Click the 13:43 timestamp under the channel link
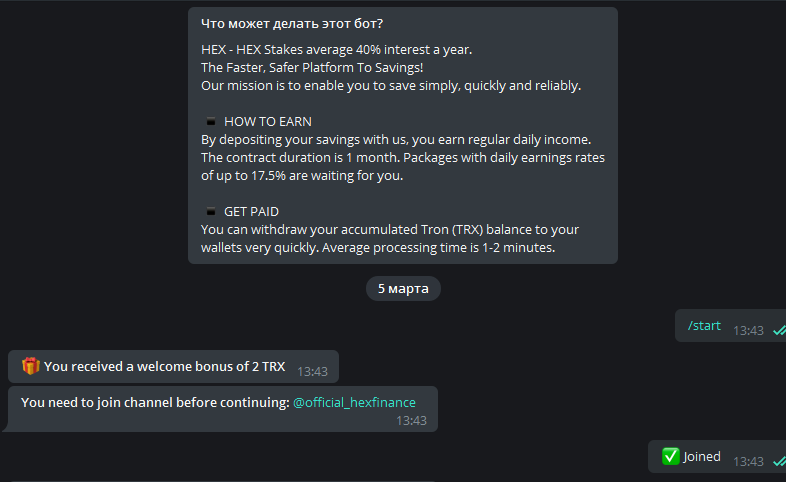This screenshot has height=482, width=786. tap(411, 421)
